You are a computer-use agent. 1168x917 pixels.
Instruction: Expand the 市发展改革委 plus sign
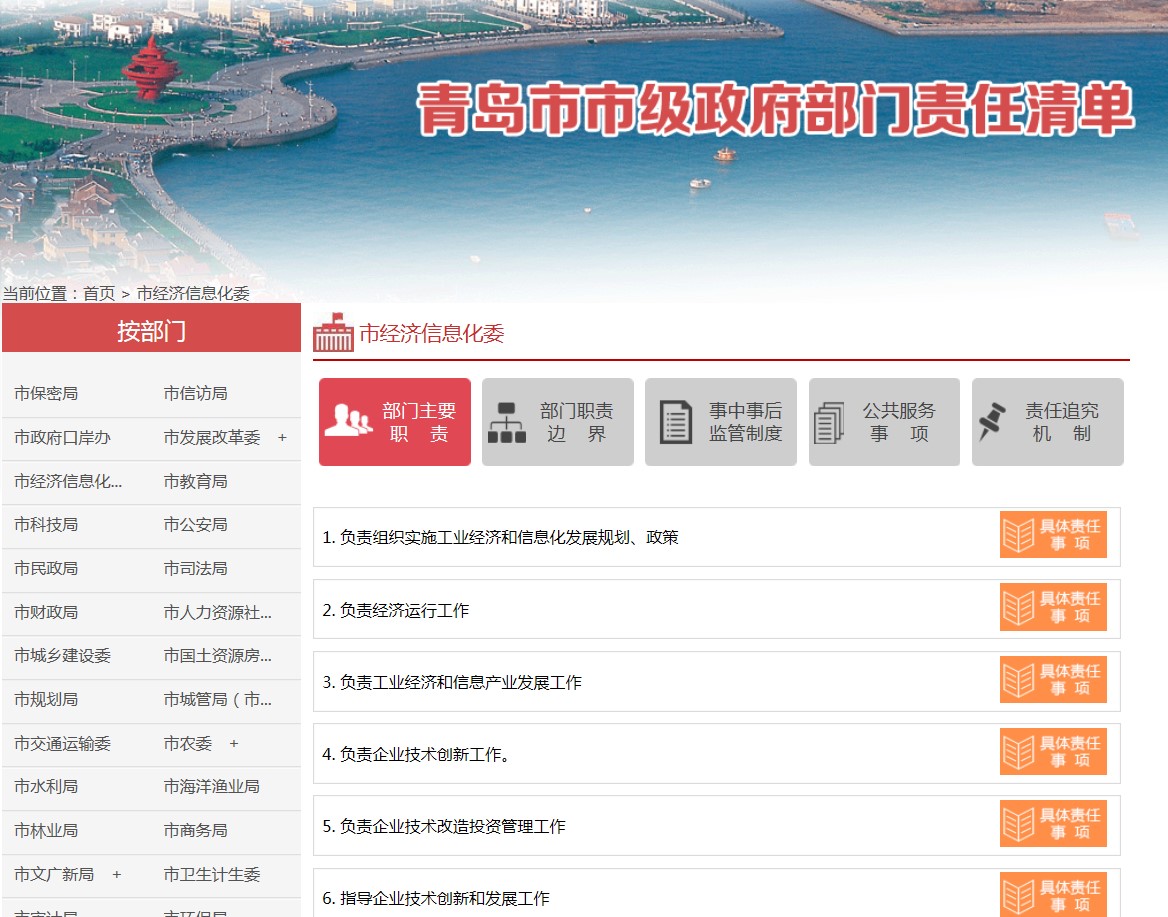click(x=282, y=438)
